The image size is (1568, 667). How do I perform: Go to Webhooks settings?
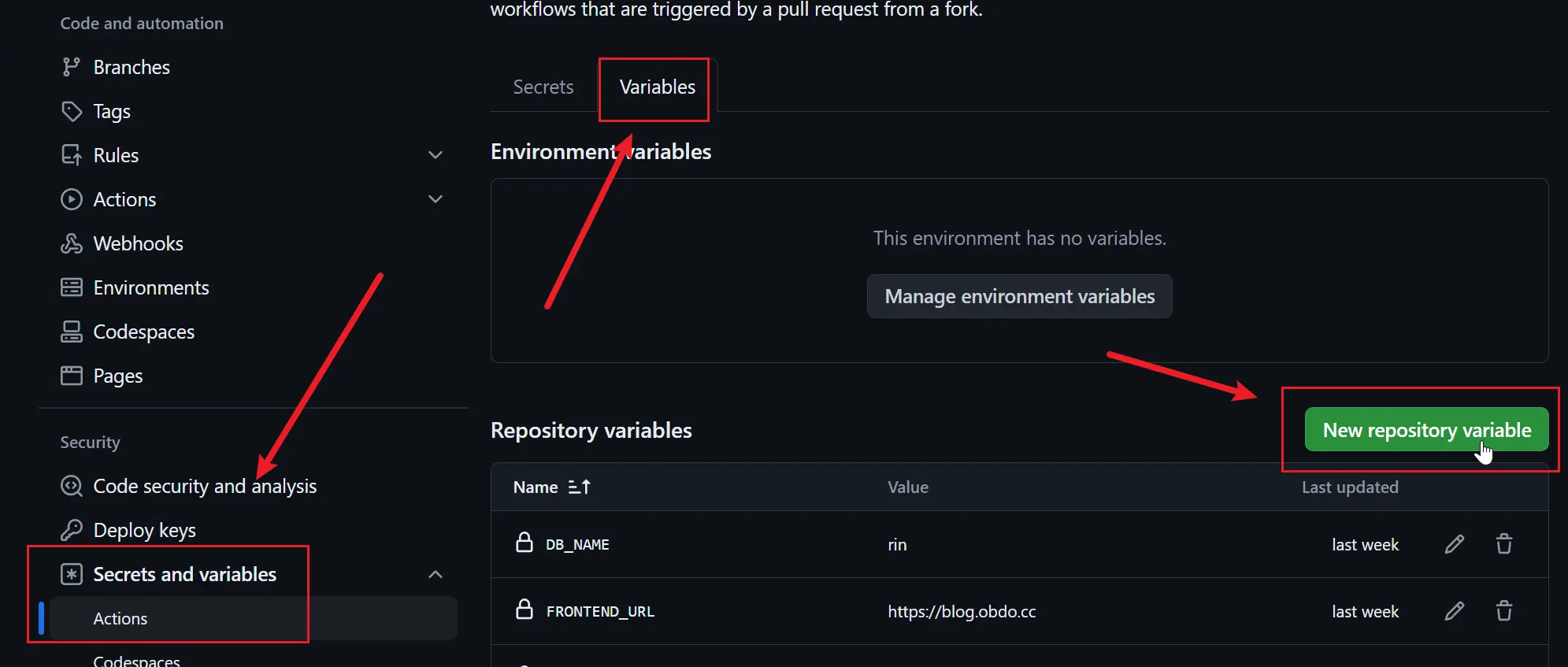[x=138, y=244]
